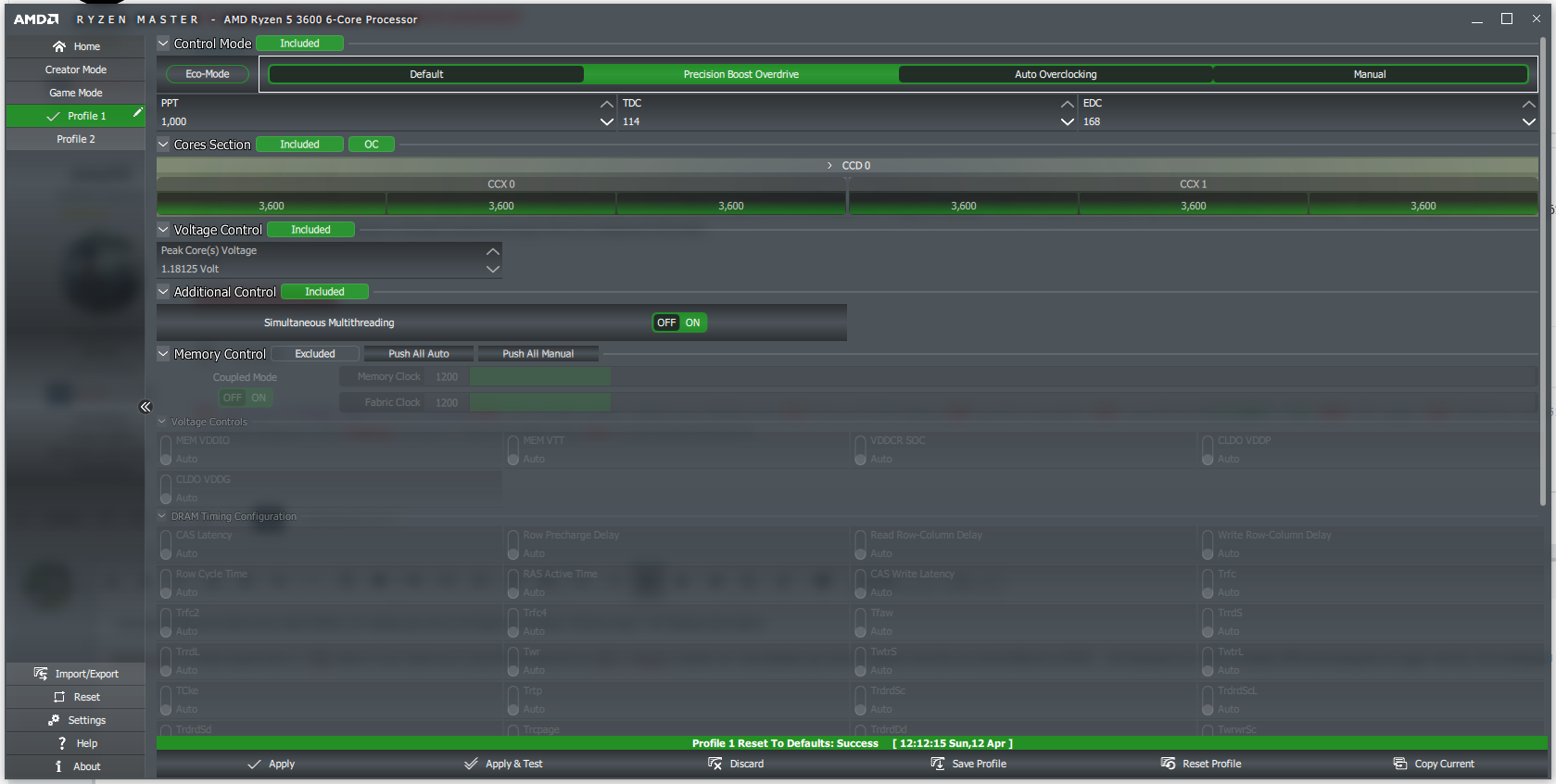Viewport: 1556px width, 784px height.
Task: Decrease the EDC value with down arrow
Action: 1529,121
